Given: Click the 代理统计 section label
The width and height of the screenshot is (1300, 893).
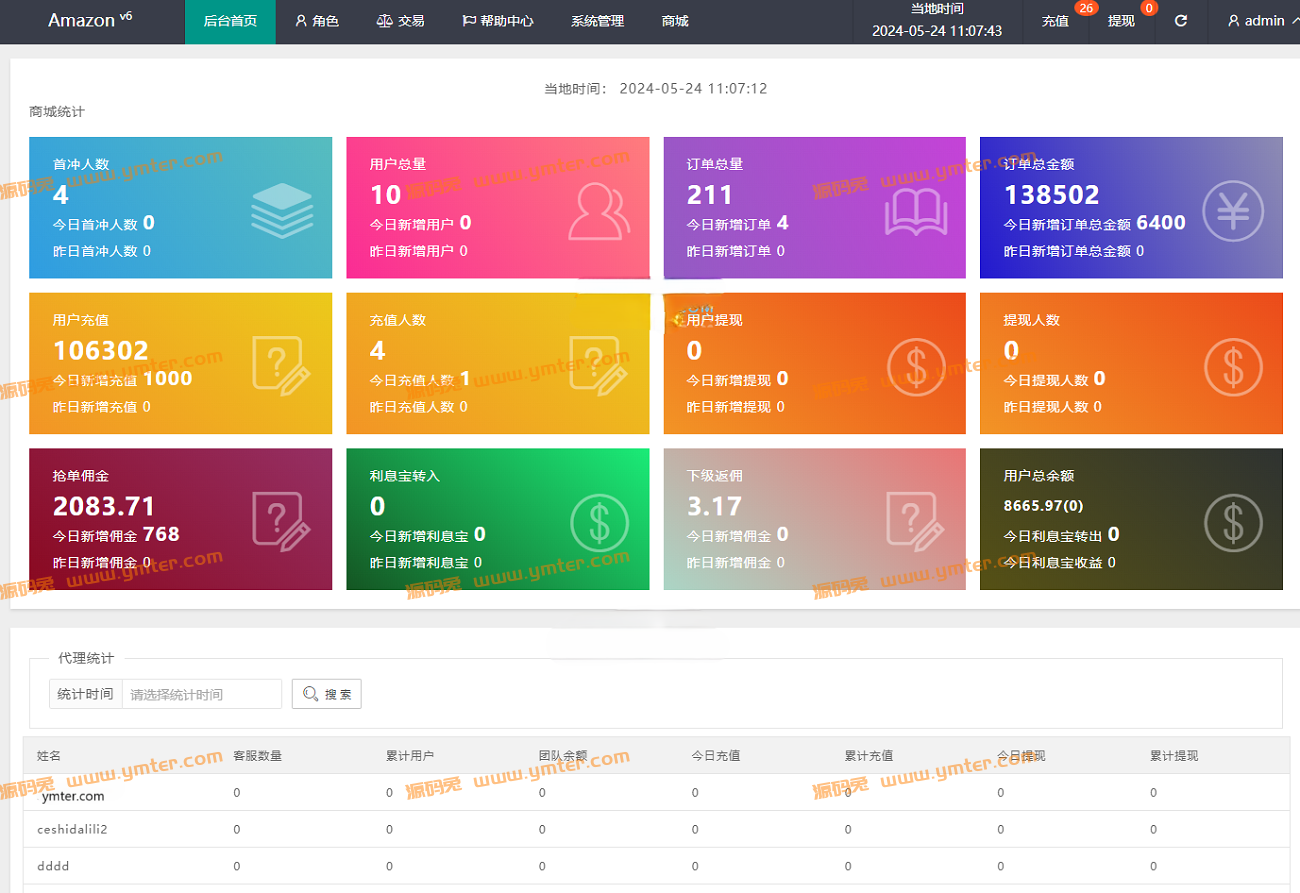Looking at the screenshot, I should 86,658.
